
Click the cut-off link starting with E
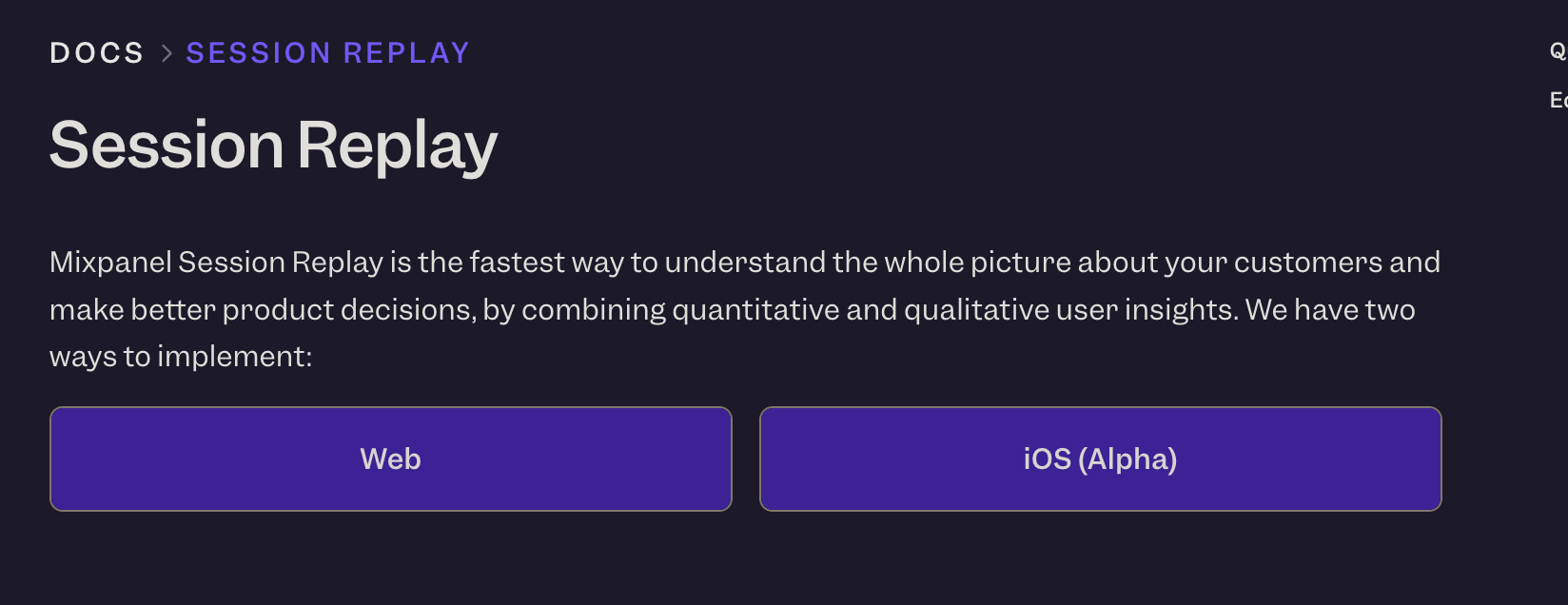click(1558, 100)
